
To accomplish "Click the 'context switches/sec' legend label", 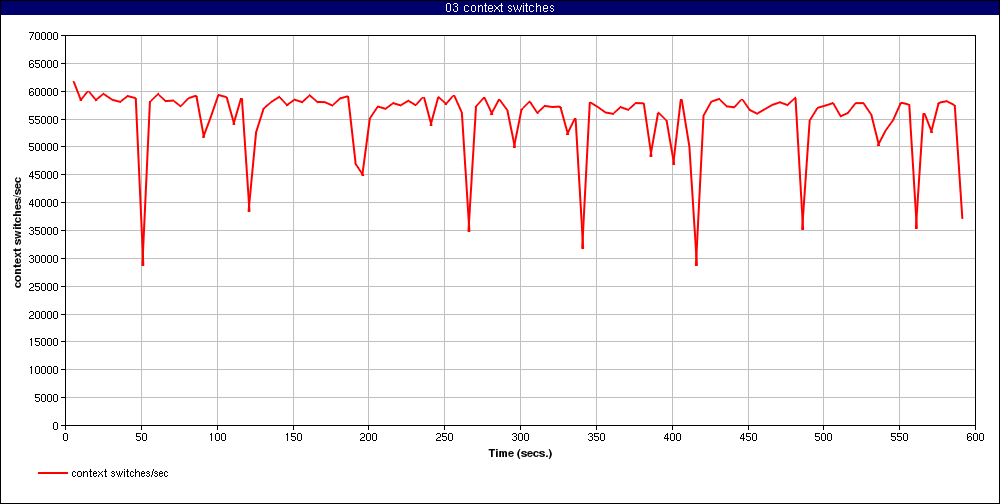I will pyautogui.click(x=120, y=473).
